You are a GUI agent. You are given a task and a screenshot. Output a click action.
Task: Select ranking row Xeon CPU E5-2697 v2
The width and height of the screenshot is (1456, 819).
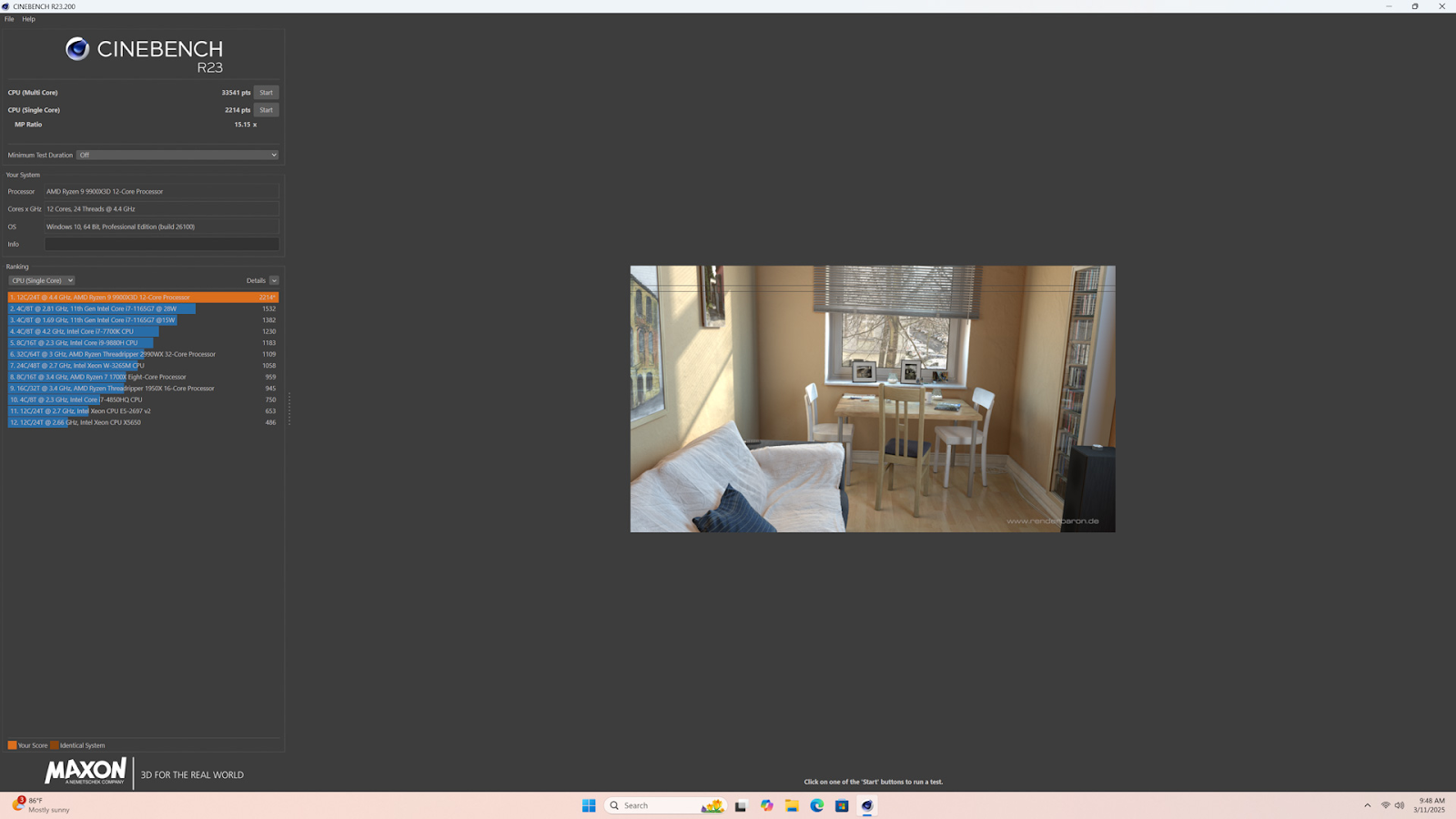pos(143,411)
